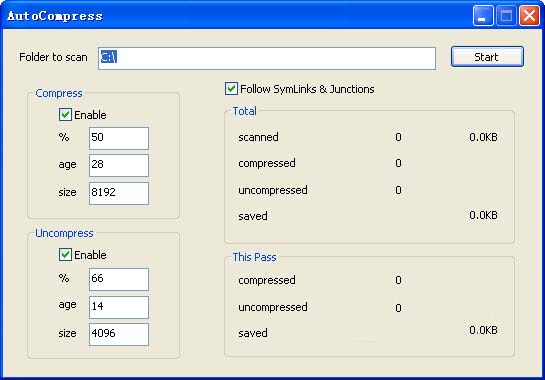Click the This Pass saved value
545x380 pixels.
pos(483,330)
